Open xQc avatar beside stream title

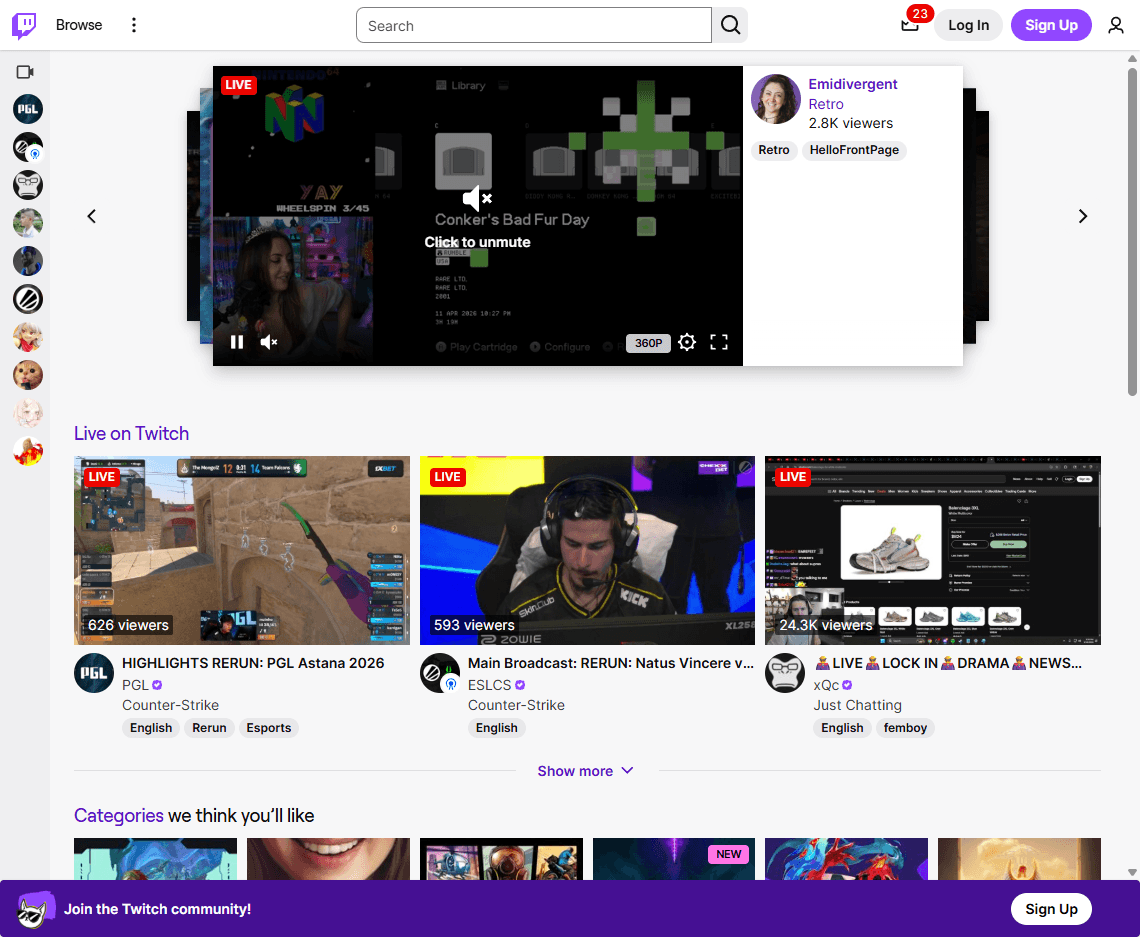point(785,673)
